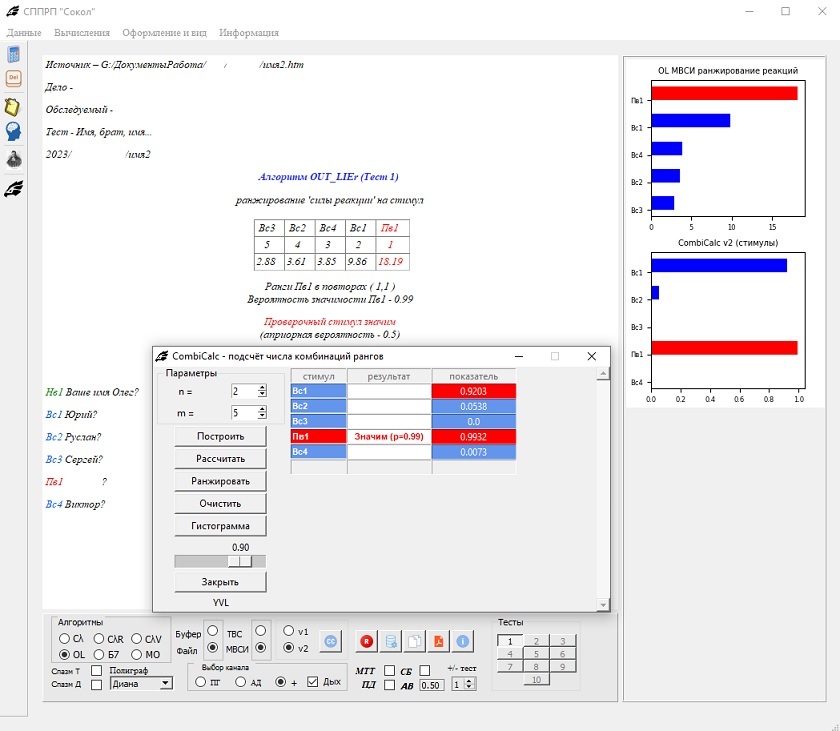840x731 pixels.
Task: Click the Del icon in sidebar
Action: 14,79
